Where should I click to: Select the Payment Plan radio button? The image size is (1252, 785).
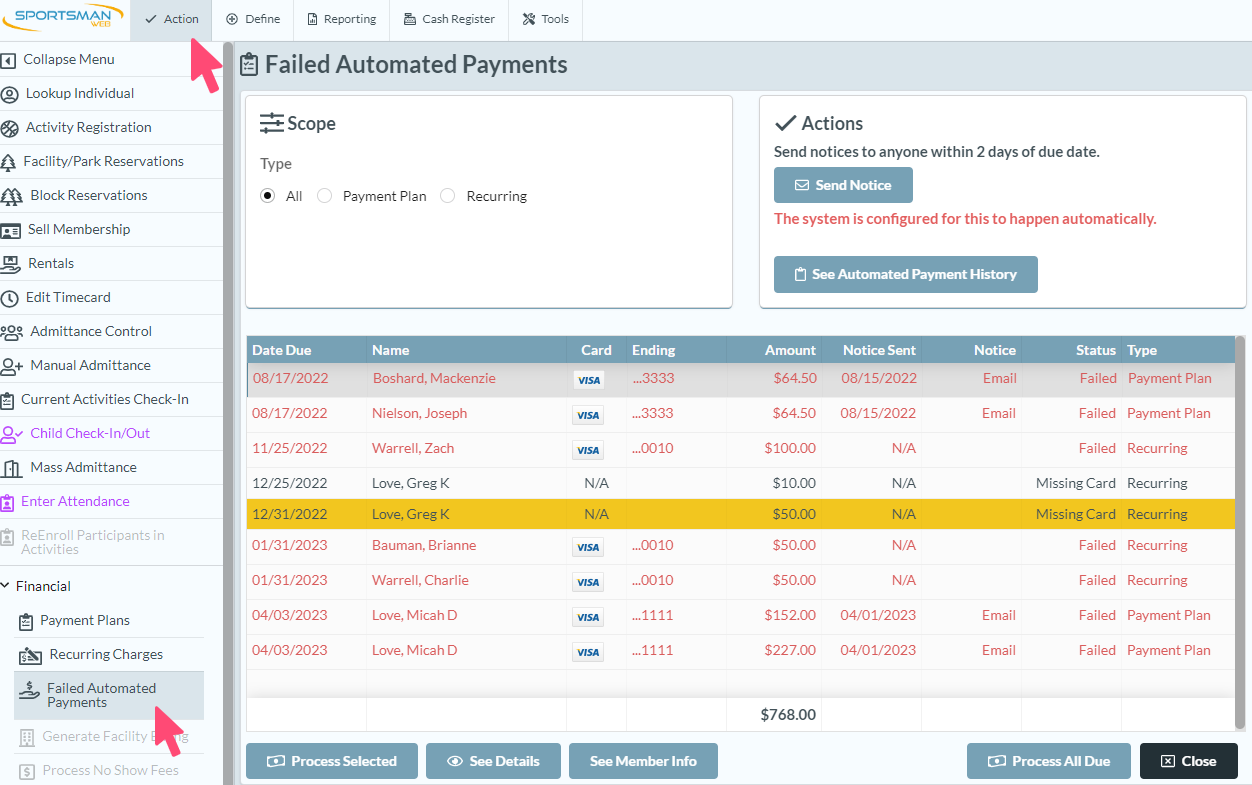tap(324, 196)
